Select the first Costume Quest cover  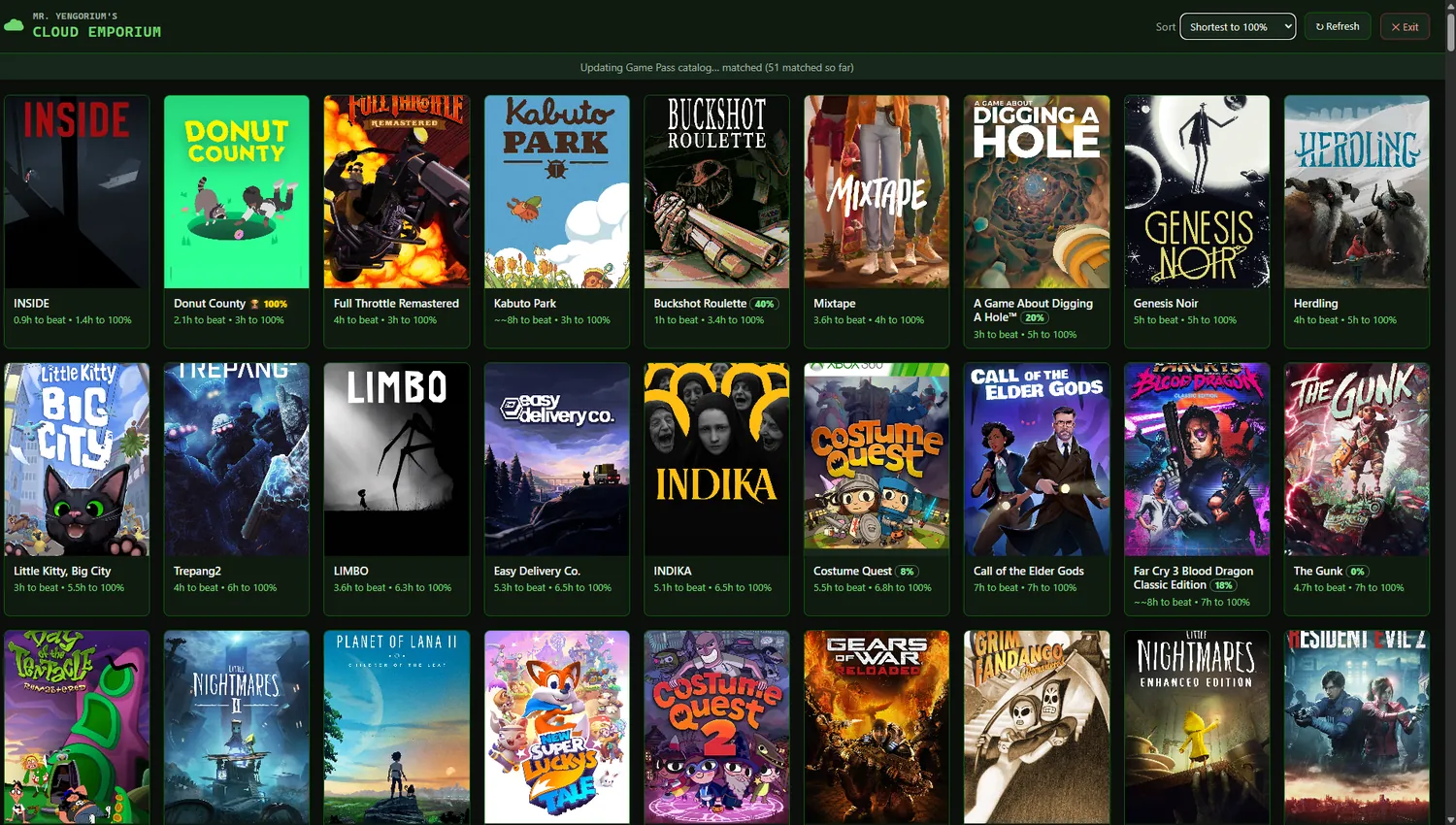click(877, 459)
